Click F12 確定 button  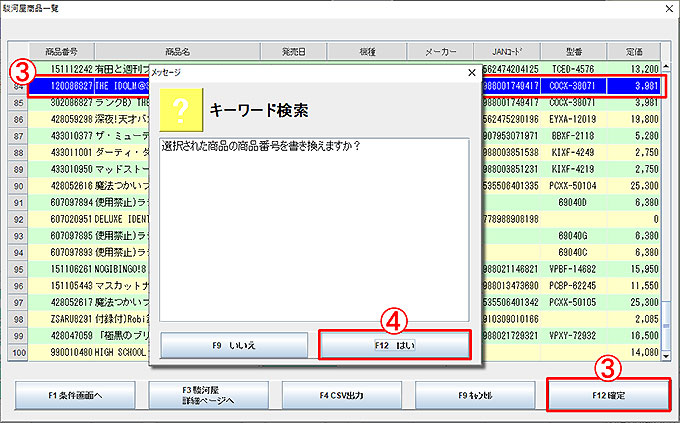pos(609,395)
